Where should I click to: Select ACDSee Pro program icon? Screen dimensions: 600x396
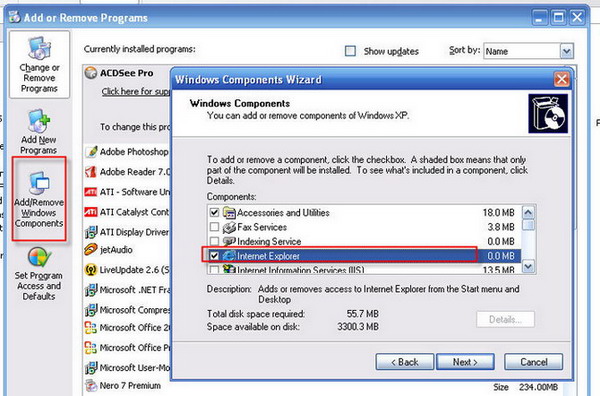coord(91,73)
